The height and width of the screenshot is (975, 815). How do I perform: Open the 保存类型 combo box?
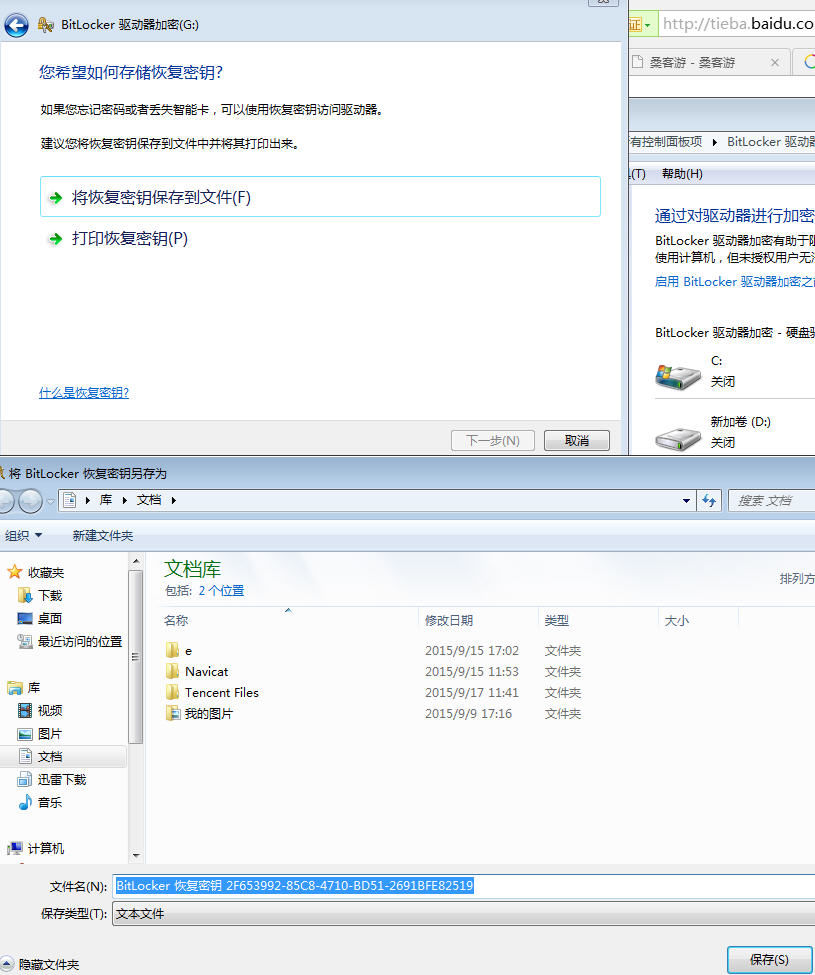[464, 913]
